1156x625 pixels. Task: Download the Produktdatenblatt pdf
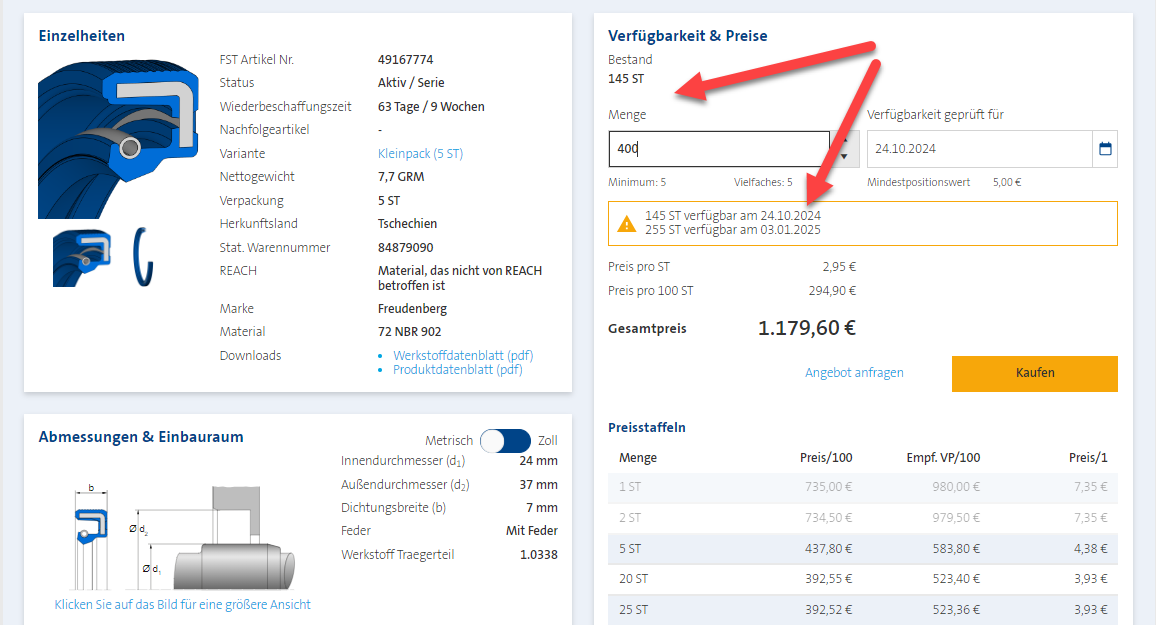[457, 370]
